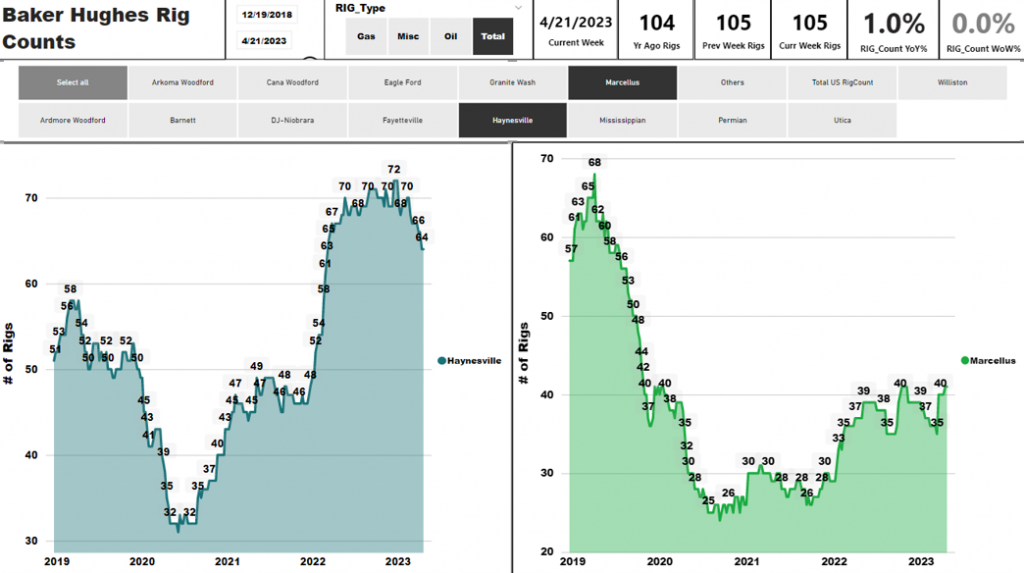Click the 1.0% RIG_Count YoY% card
Screen dimensions: 1024x573
pyautogui.click(x=893, y=30)
